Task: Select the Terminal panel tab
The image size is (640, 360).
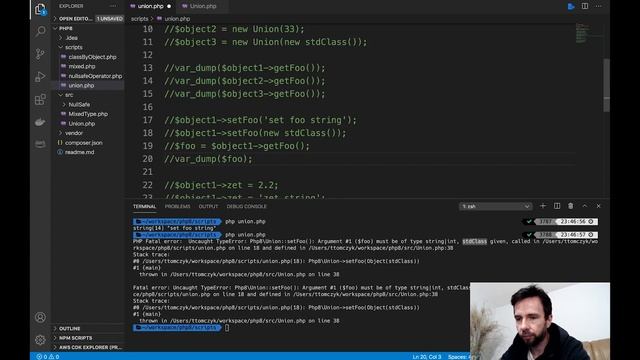Action: [144, 207]
